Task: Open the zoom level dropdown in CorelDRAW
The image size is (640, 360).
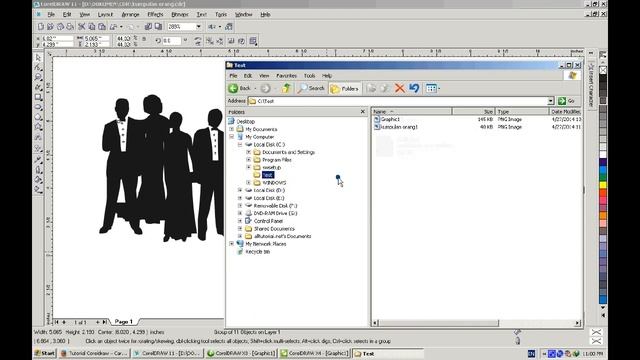Action: tap(198, 27)
